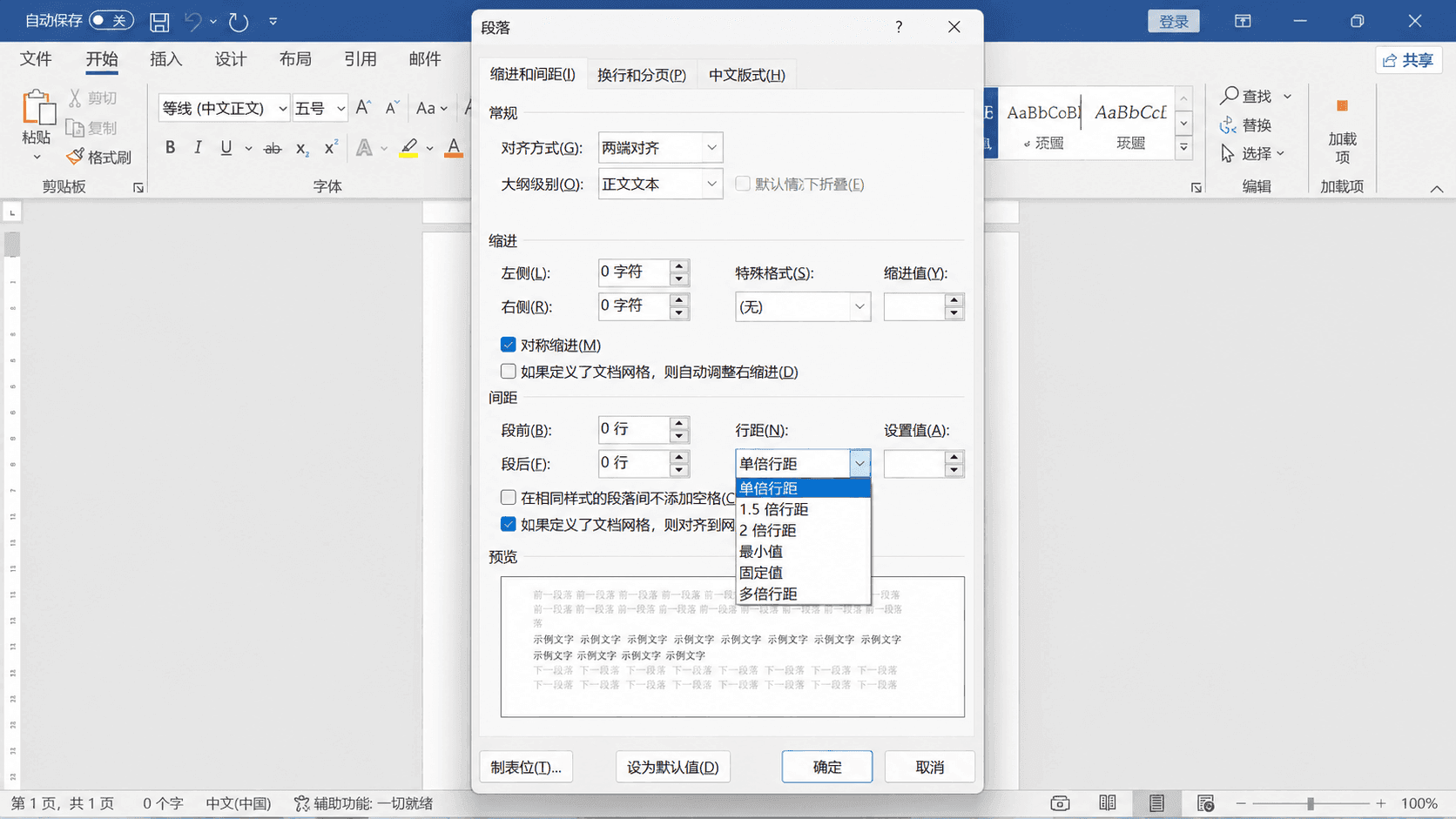
Task: Click the Cut (剪切) scissors icon
Action: pyautogui.click(x=75, y=97)
